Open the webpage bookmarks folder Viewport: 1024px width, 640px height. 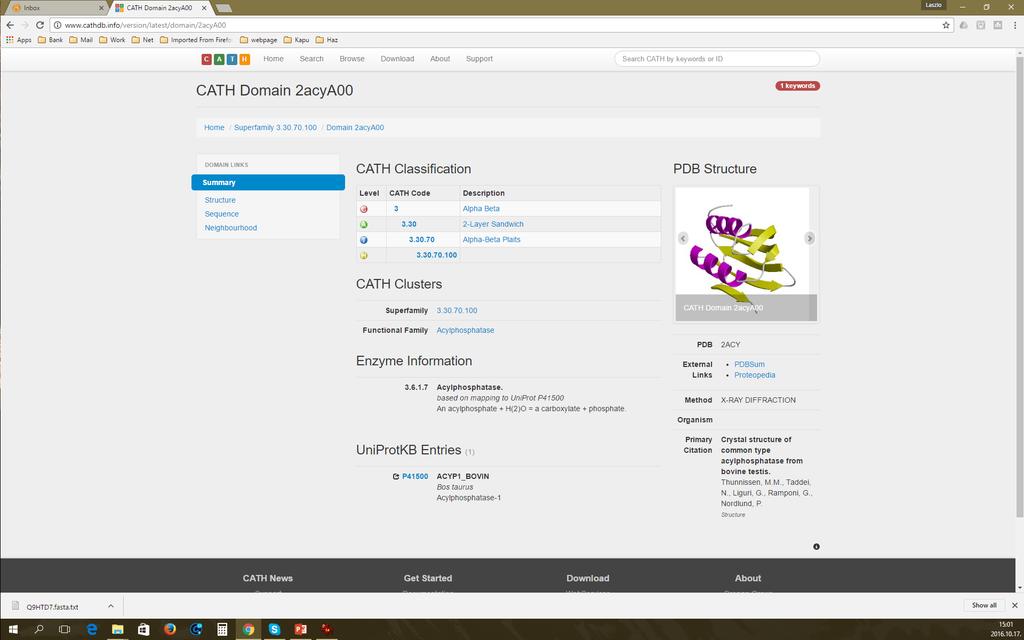(259, 40)
